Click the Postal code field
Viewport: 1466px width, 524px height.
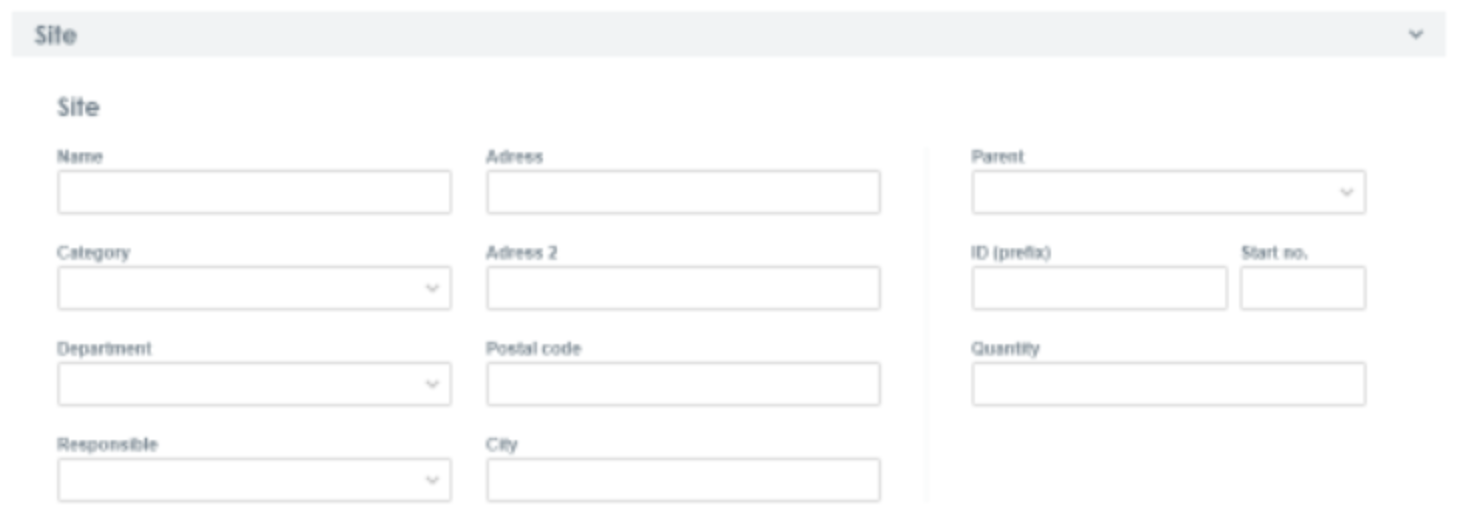coord(683,384)
